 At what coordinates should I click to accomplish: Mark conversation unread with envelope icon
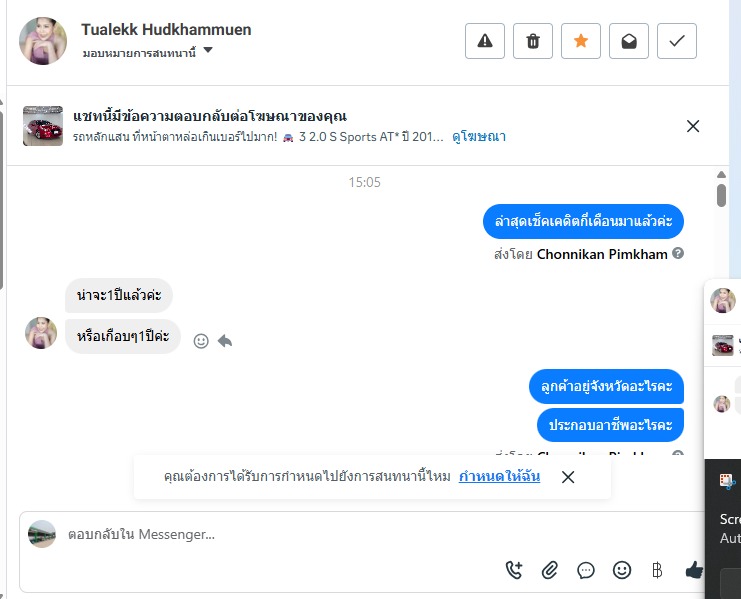click(629, 41)
